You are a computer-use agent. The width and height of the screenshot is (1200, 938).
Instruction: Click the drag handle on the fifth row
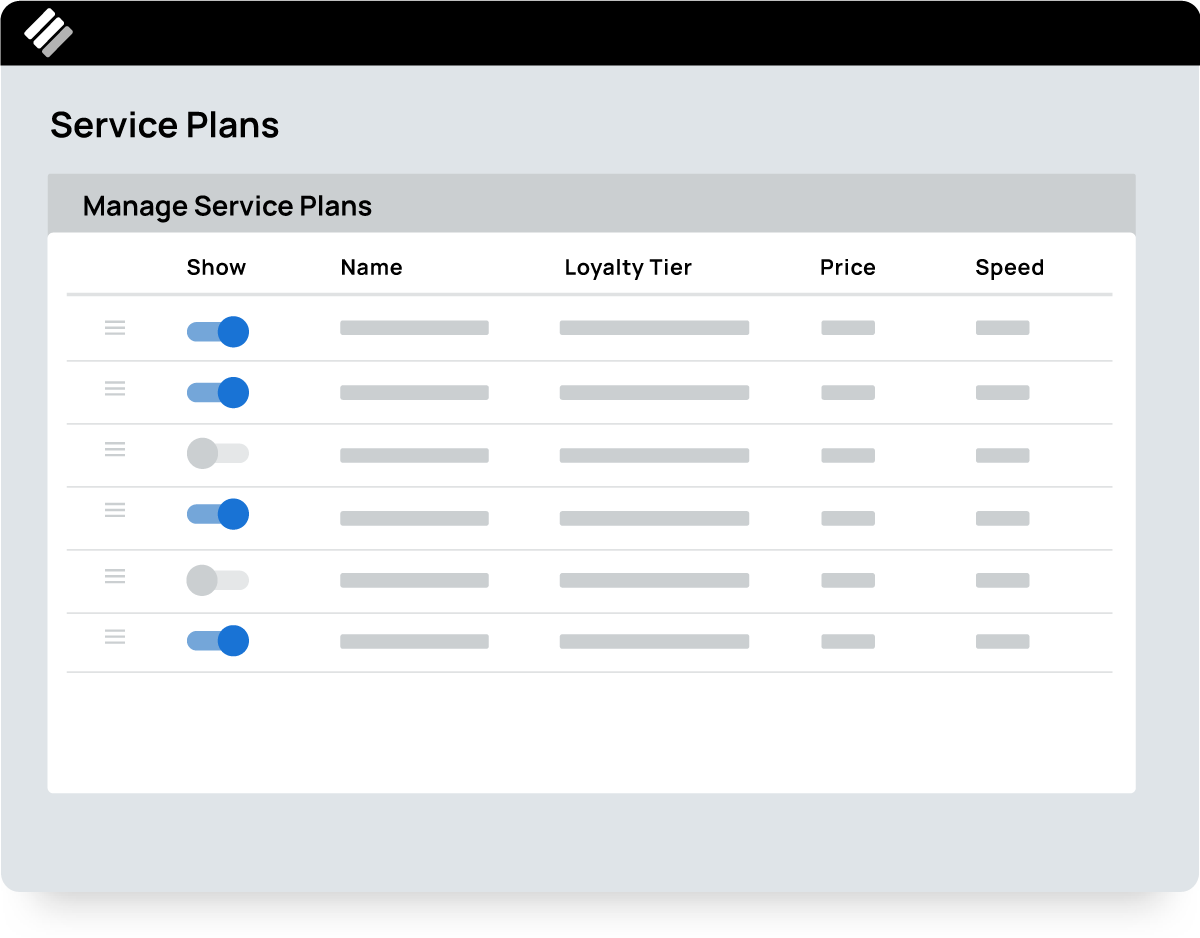tap(115, 577)
